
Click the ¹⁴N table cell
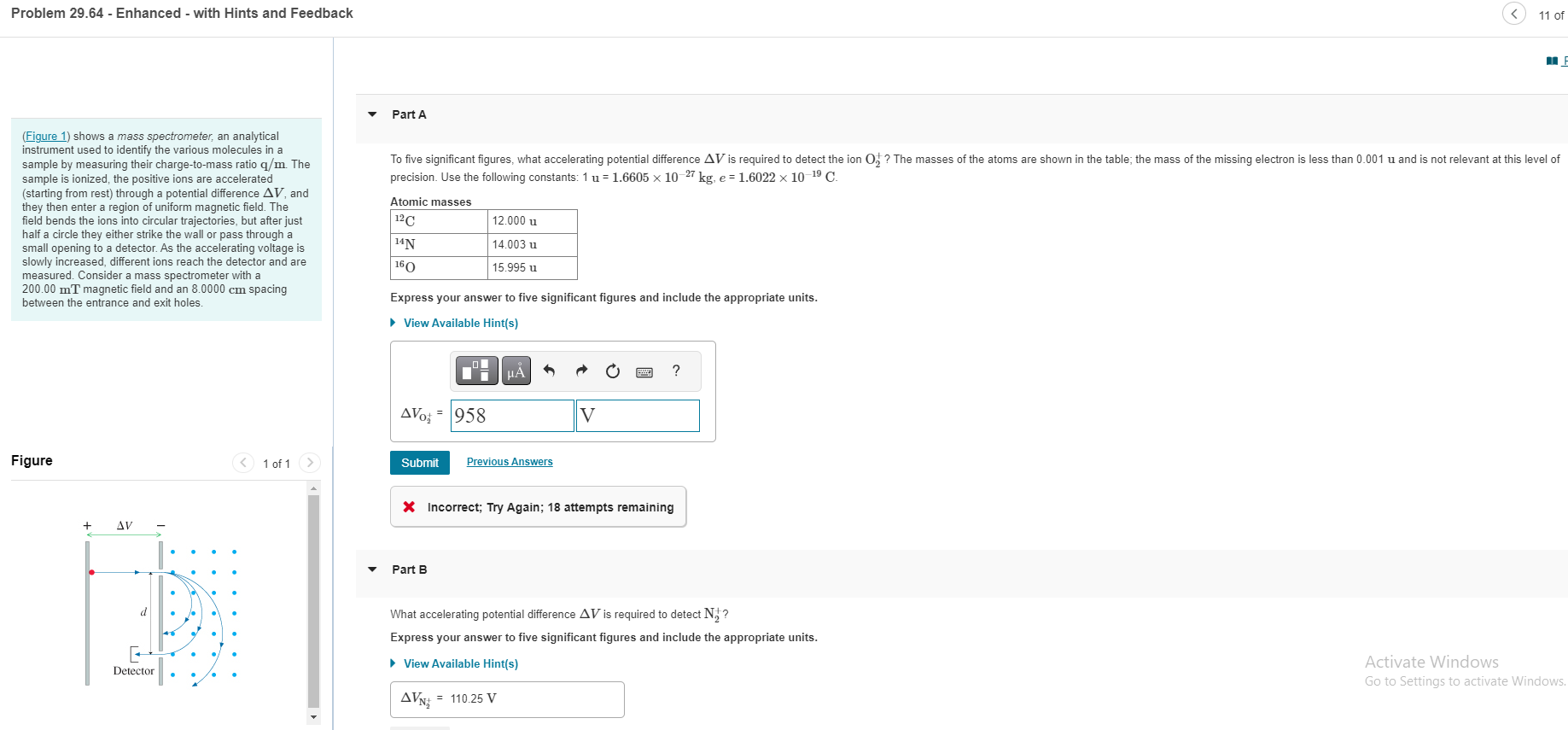[x=439, y=244]
